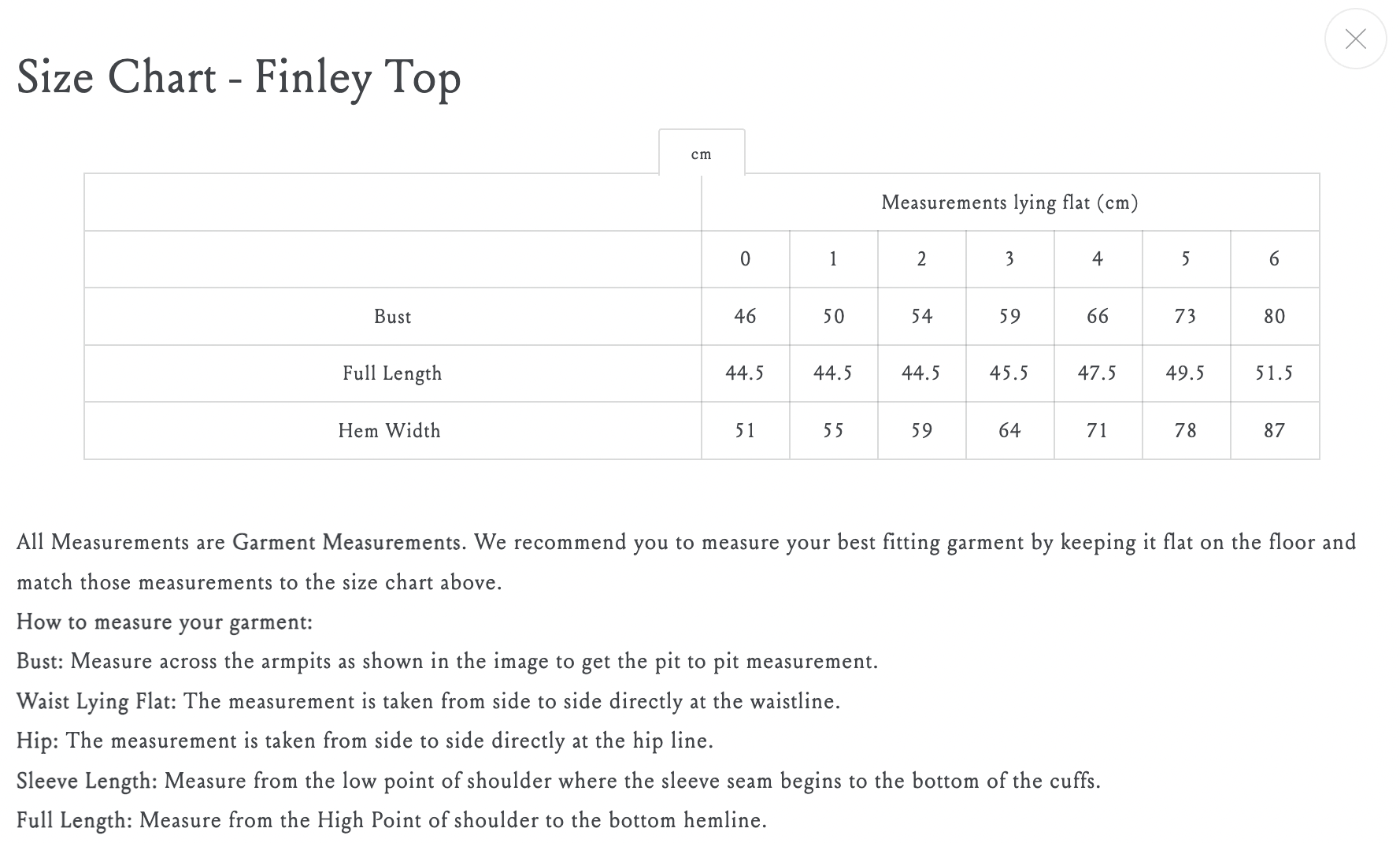Click the size 3 column header
Screen dimensions: 1400x843
pyautogui.click(x=1010, y=259)
